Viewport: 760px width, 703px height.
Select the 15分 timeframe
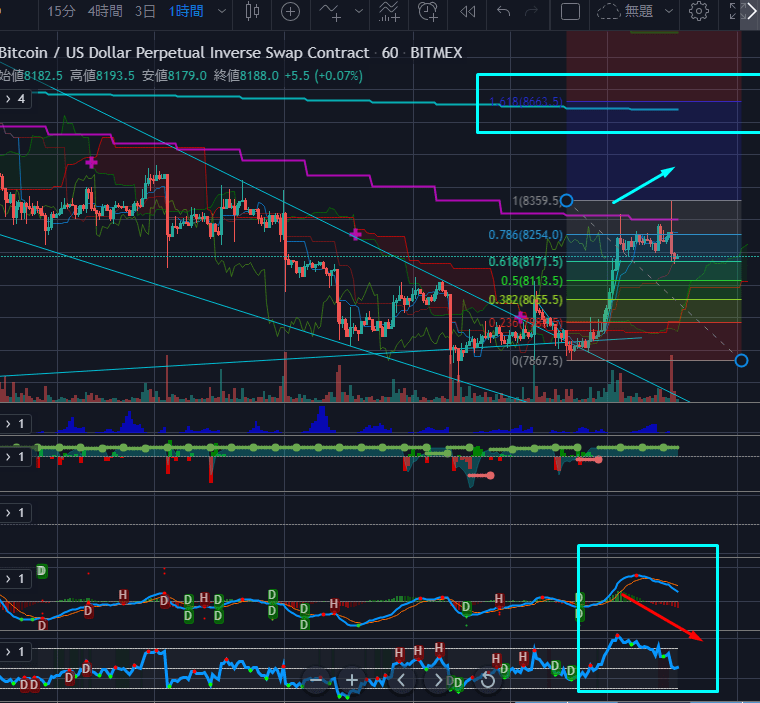[61, 11]
